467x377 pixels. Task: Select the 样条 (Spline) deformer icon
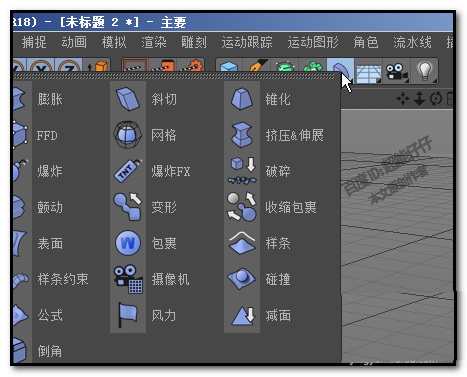click(242, 243)
